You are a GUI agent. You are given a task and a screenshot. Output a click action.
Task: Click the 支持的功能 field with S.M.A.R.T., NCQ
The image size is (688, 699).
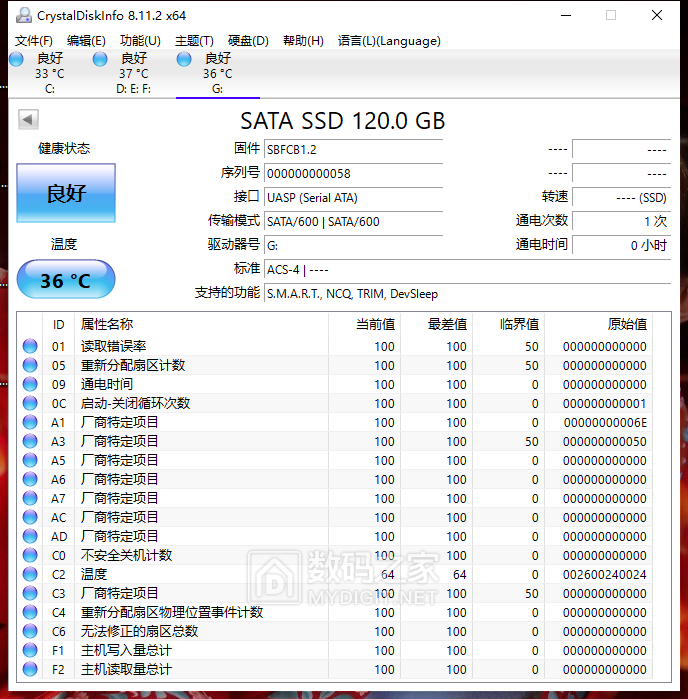point(468,294)
